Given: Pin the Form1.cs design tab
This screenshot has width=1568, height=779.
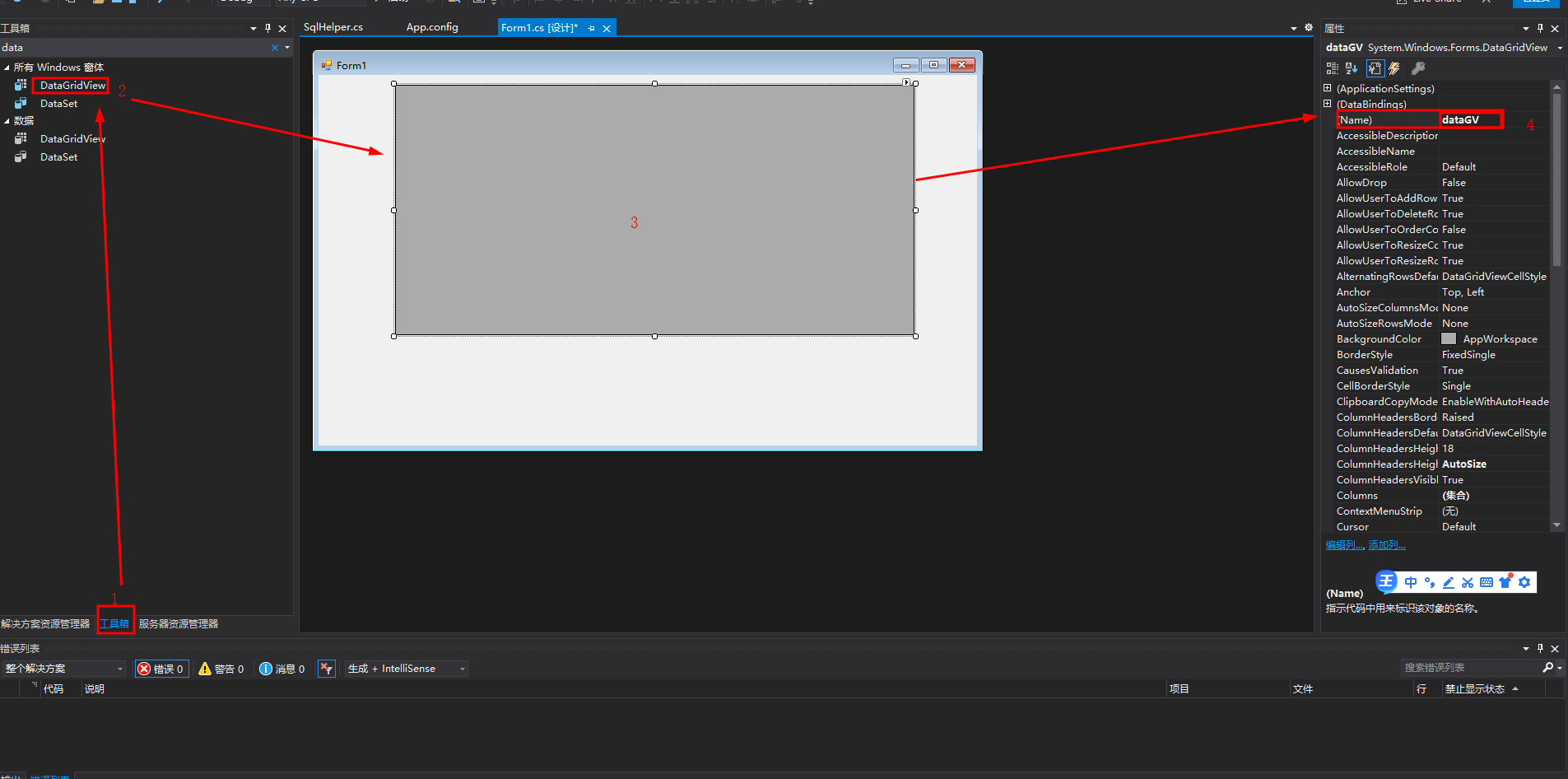Looking at the screenshot, I should pyautogui.click(x=592, y=28).
